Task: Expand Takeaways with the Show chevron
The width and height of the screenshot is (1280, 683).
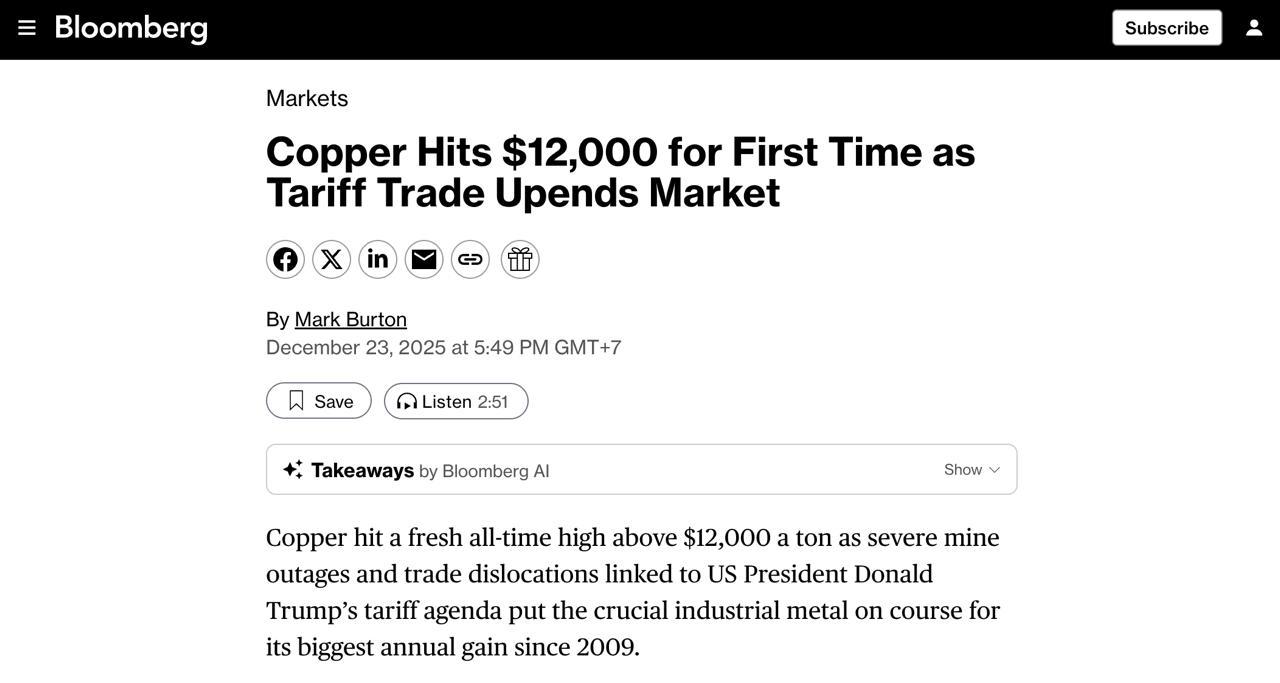Action: 972,470
